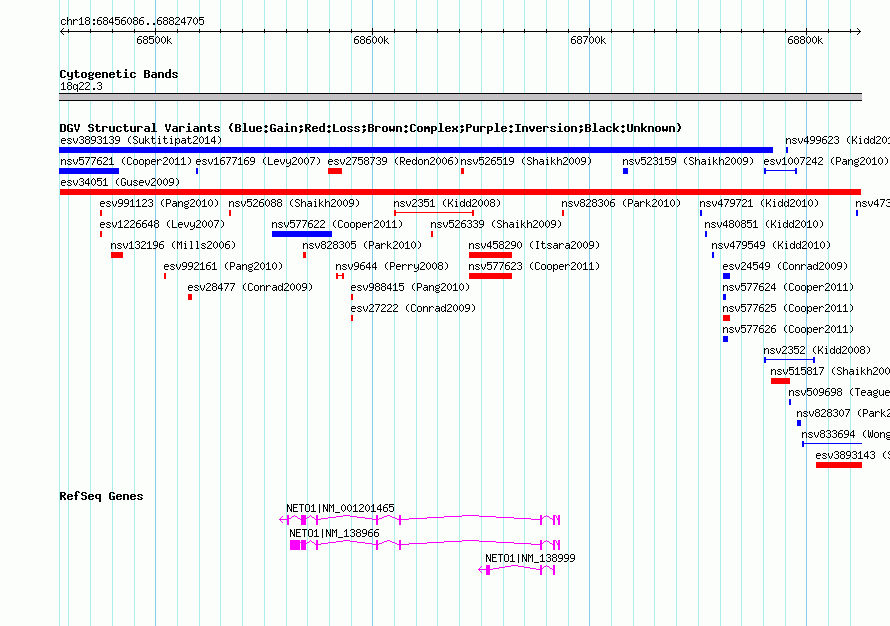Select the blue nsv577621 gain bar
890x626 pixels.
coord(89,171)
